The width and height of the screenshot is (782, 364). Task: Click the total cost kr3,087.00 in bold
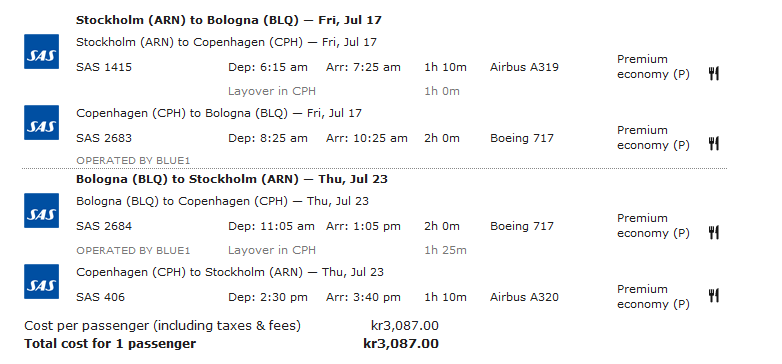[401, 344]
